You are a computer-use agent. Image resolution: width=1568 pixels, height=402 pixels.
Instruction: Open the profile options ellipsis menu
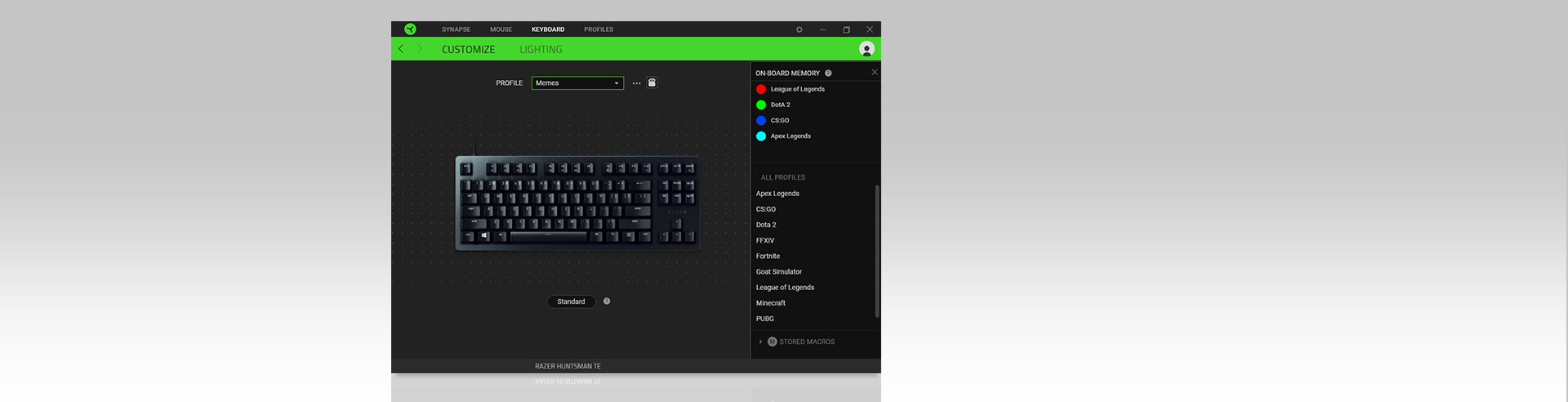(x=636, y=83)
